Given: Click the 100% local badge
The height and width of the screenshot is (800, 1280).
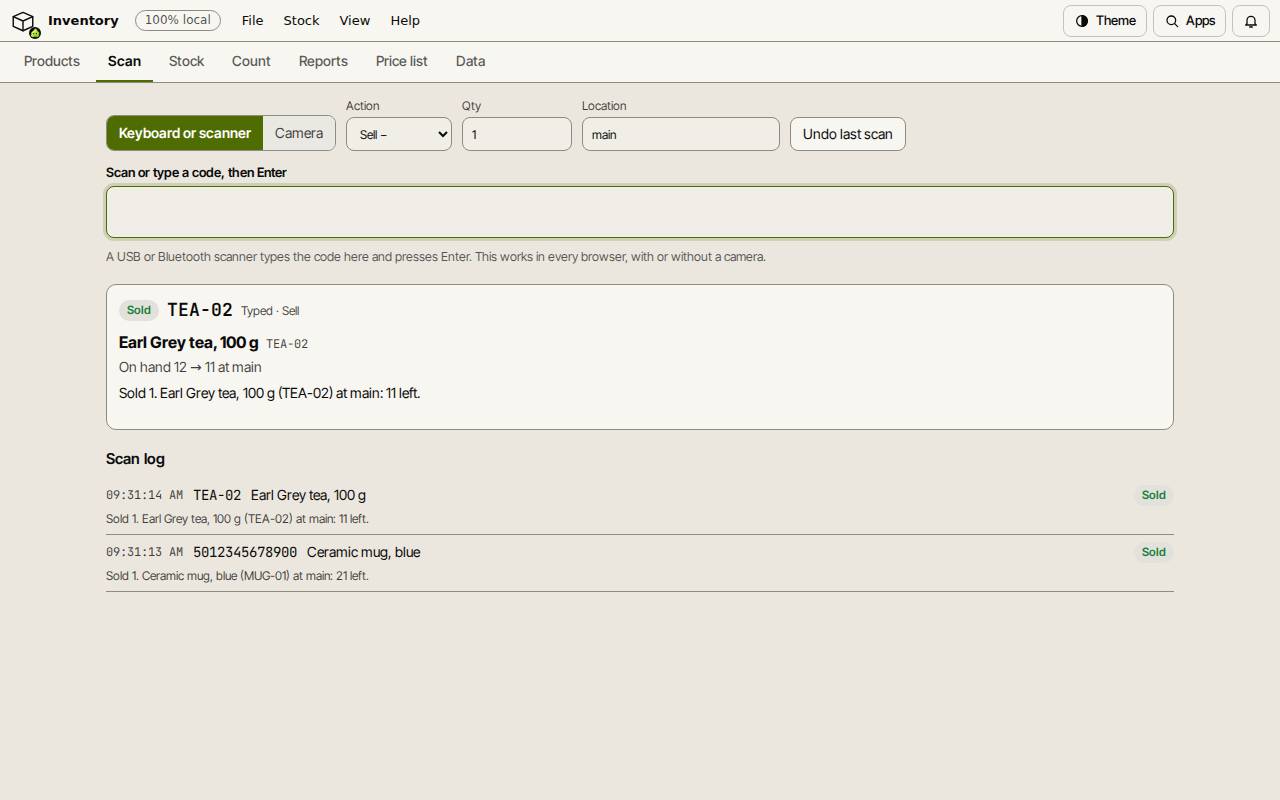Looking at the screenshot, I should pyautogui.click(x=178, y=20).
